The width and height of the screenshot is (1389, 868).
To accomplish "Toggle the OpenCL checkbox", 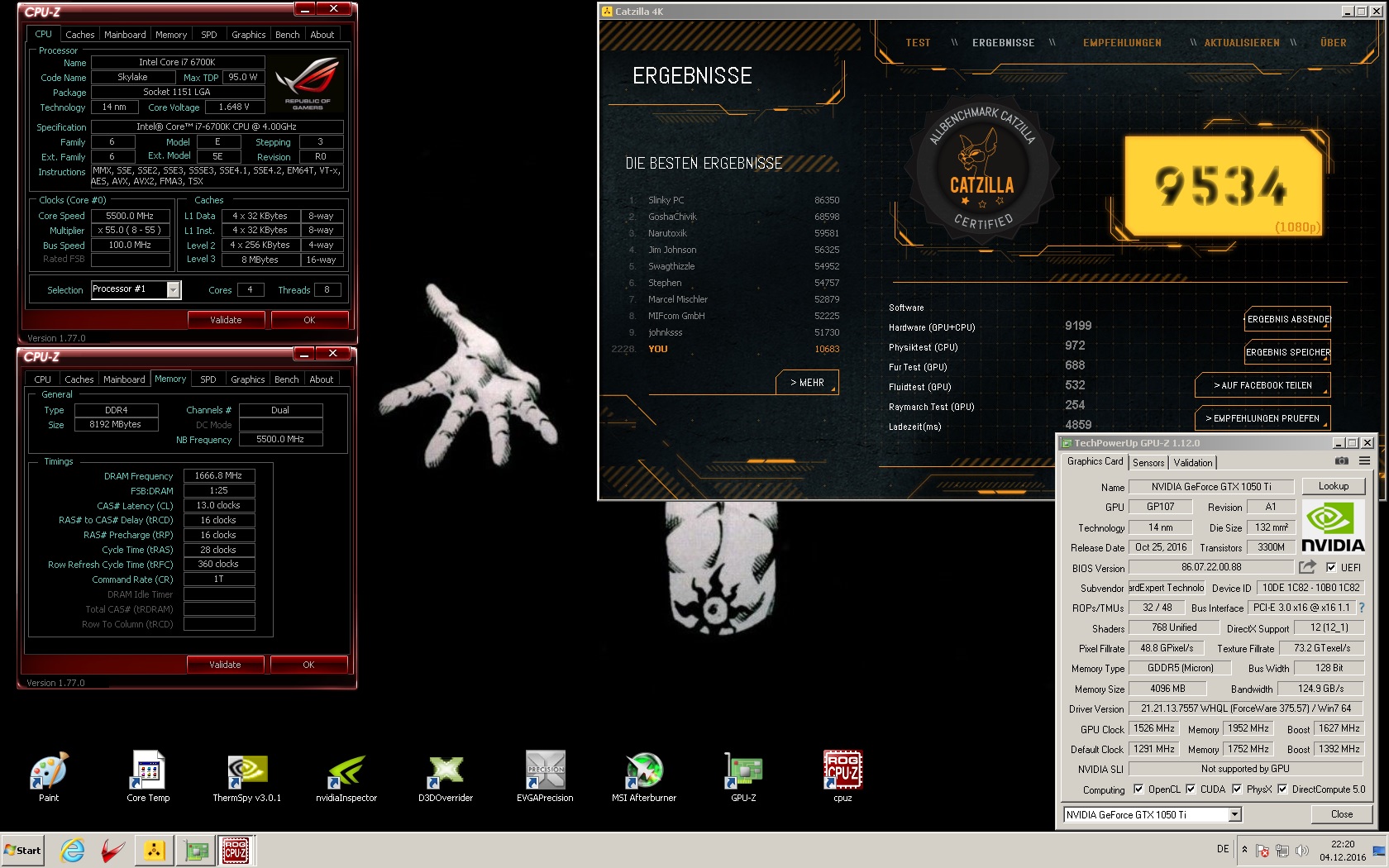I will (1138, 789).
